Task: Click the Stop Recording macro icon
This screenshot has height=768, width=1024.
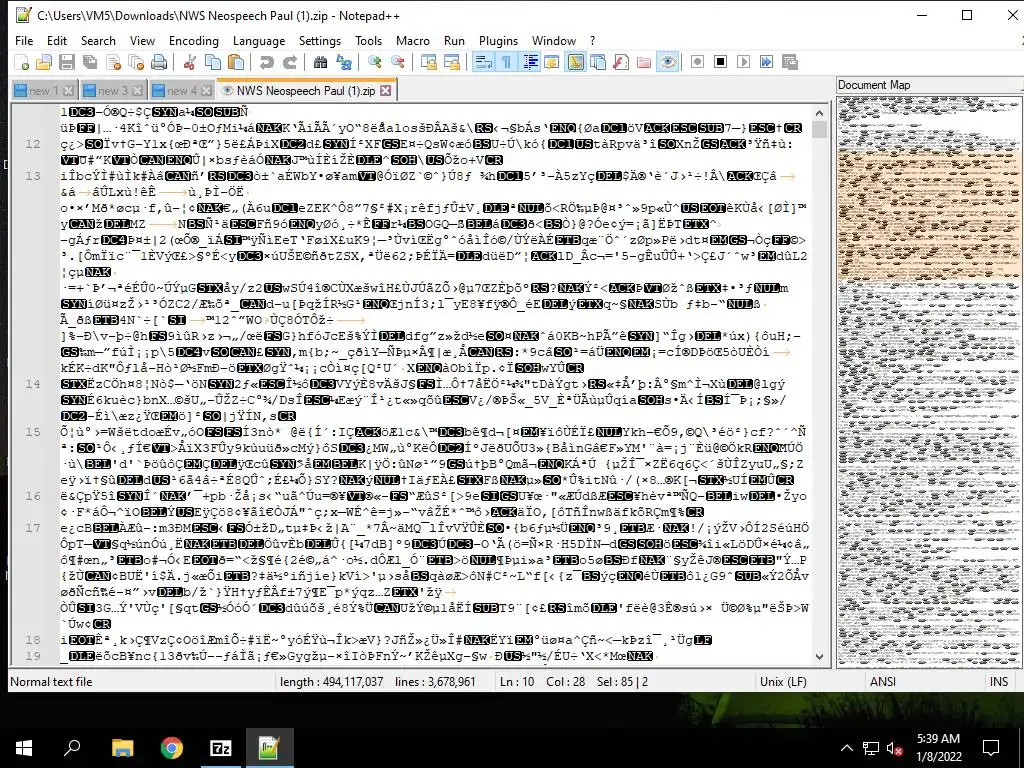Action: pyautogui.click(x=720, y=62)
